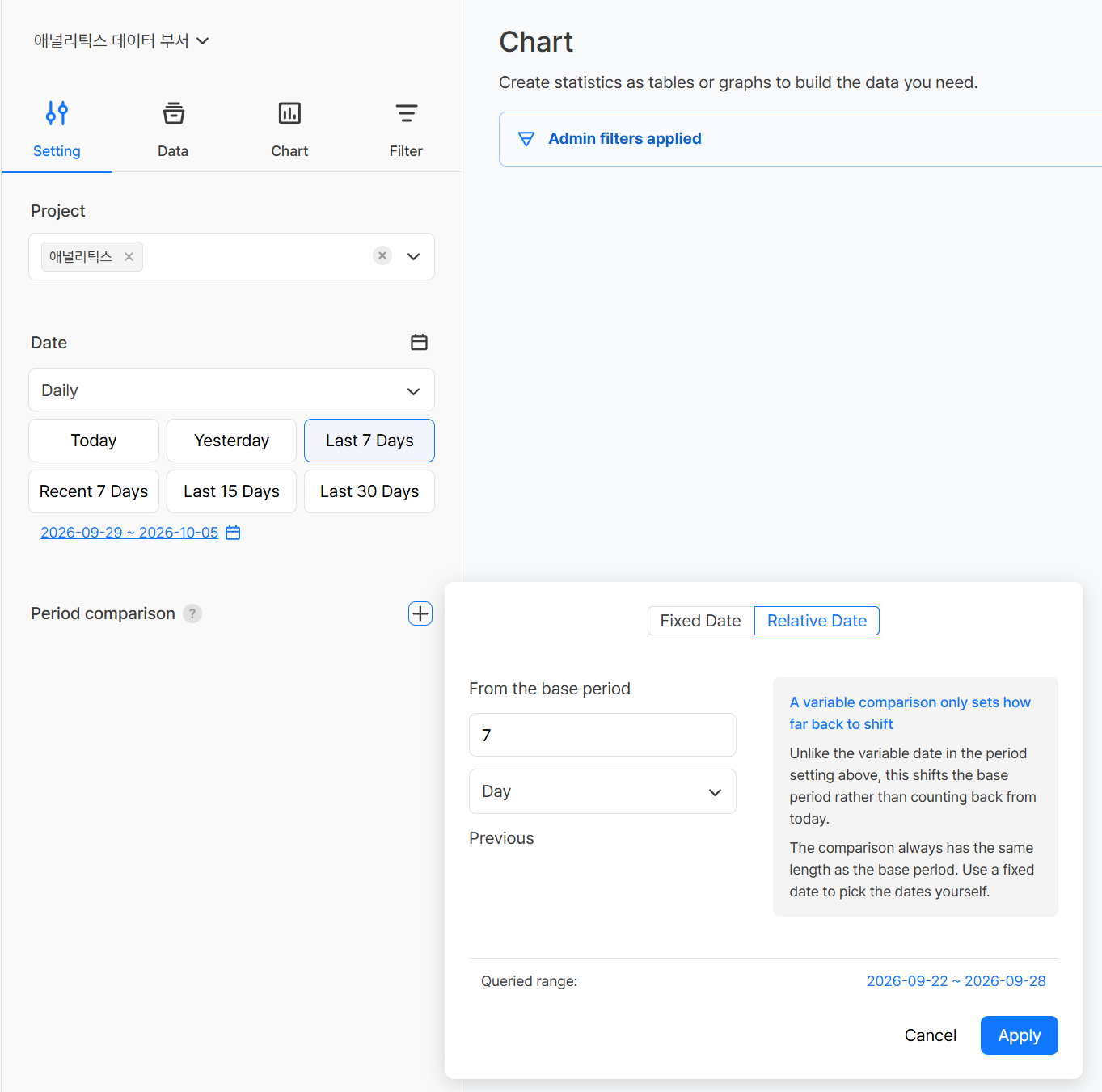Remove the 애널리틱스 project tag

(x=129, y=257)
